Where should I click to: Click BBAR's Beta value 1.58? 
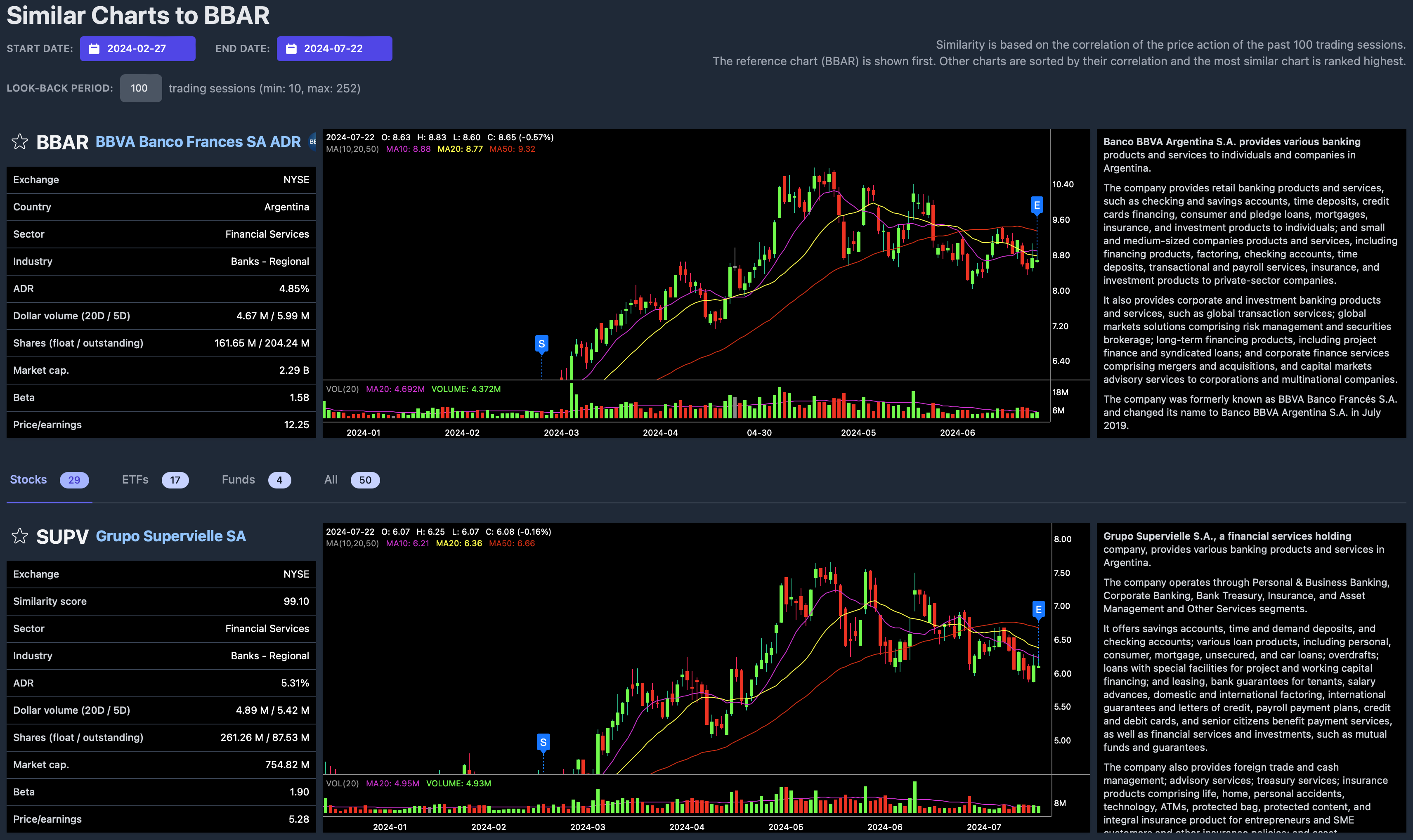pos(299,397)
